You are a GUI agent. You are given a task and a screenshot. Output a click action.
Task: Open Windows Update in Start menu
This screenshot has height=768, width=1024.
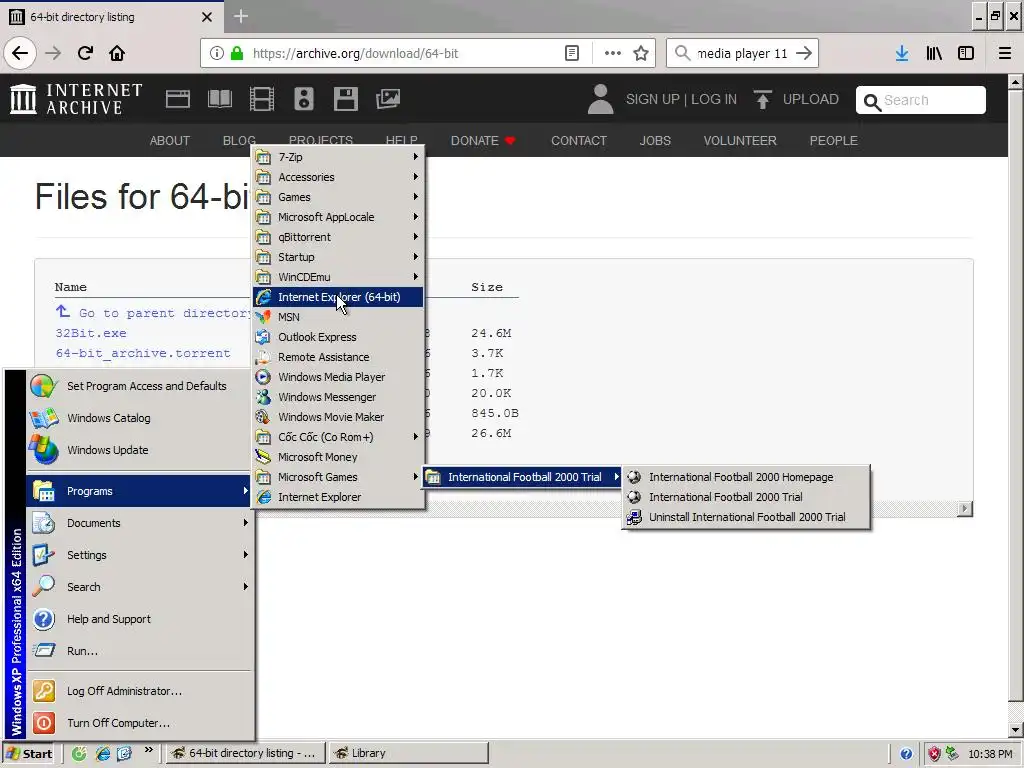(x=140, y=450)
